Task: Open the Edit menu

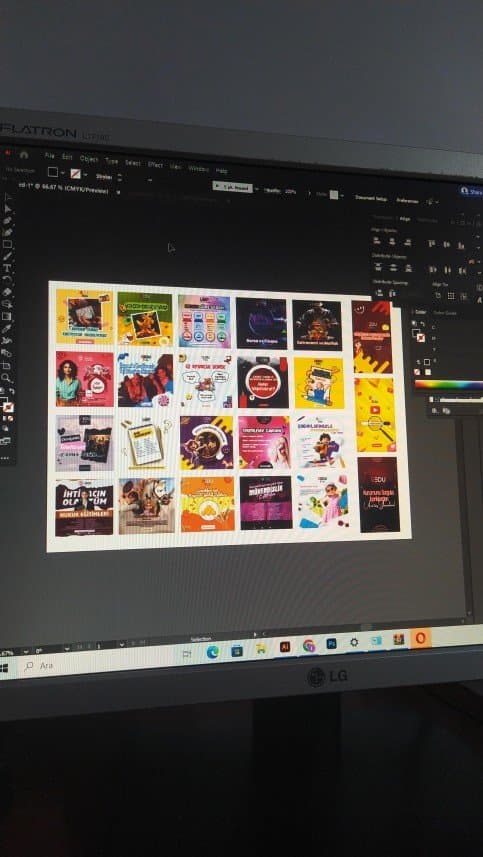Action: coord(67,157)
